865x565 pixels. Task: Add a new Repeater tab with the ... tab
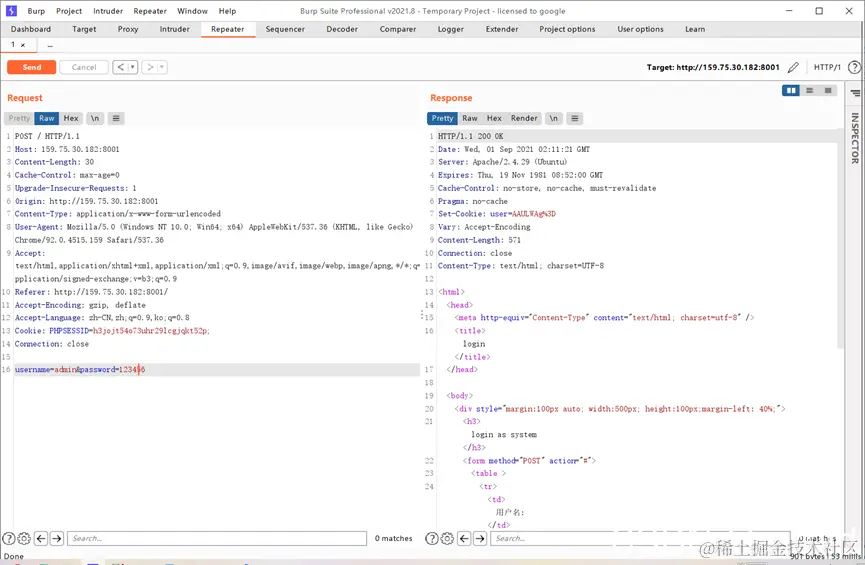click(x=50, y=45)
